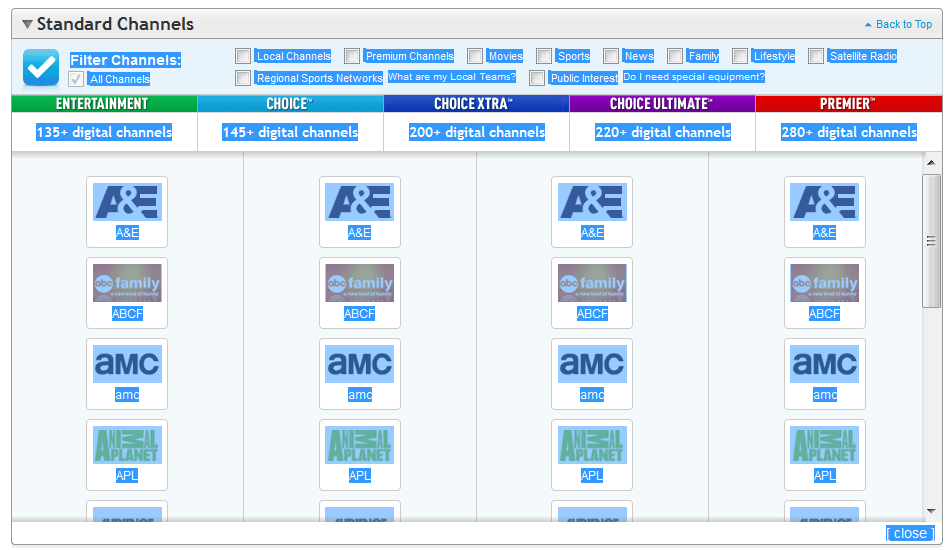Image resolution: width=948 pixels, height=550 pixels.
Task: Click the ABCF label in the fourth column
Action: 825,314
